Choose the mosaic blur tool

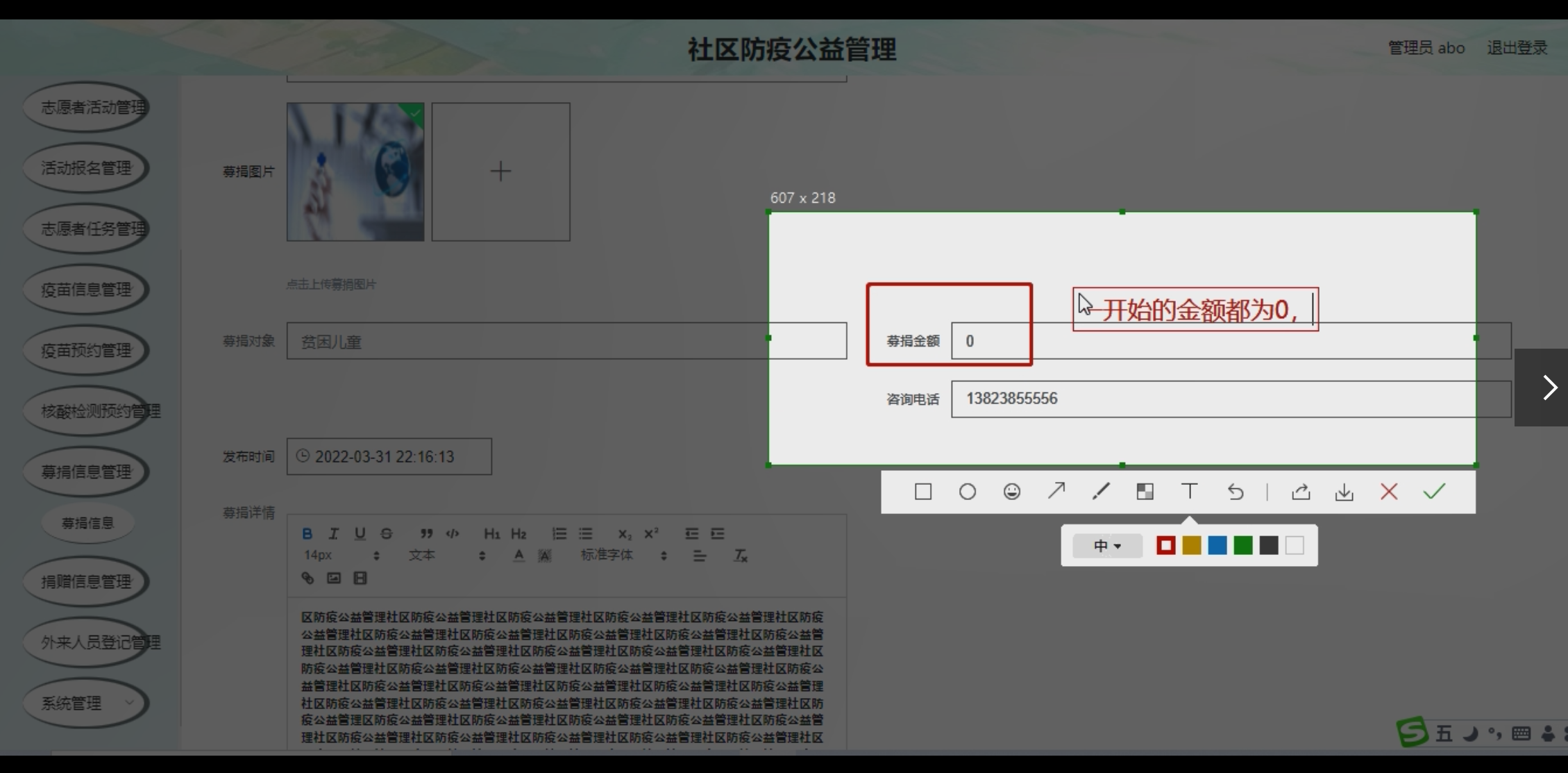point(1145,492)
